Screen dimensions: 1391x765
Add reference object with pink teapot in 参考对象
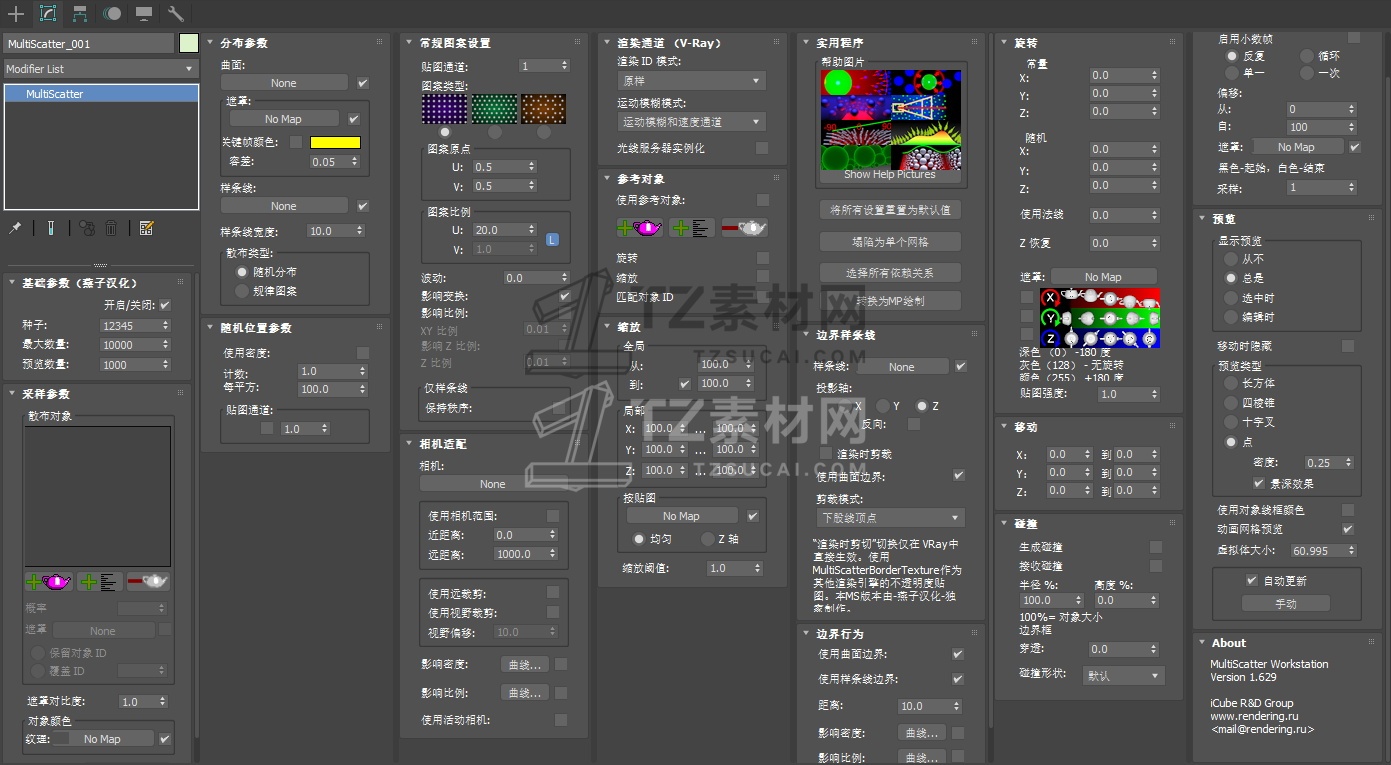click(x=641, y=227)
